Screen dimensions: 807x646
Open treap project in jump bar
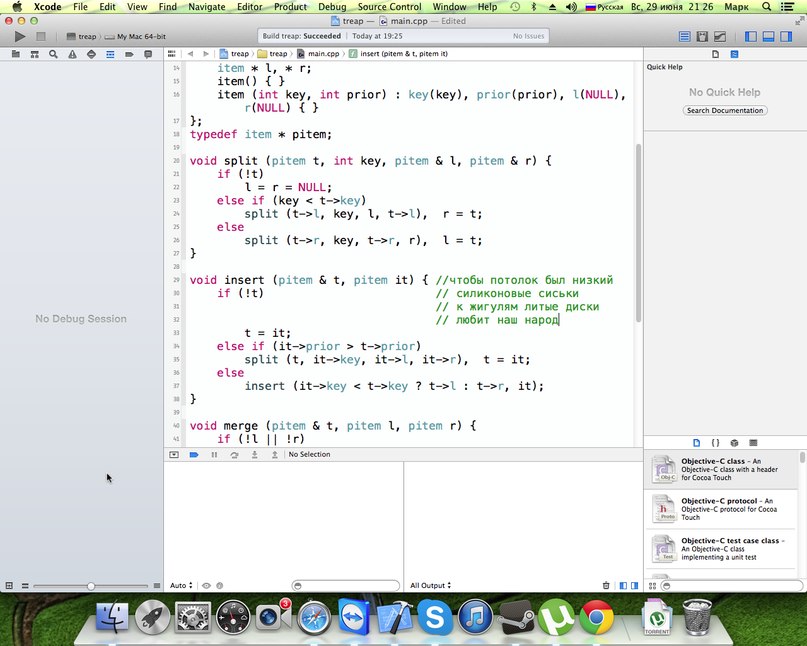coord(234,54)
